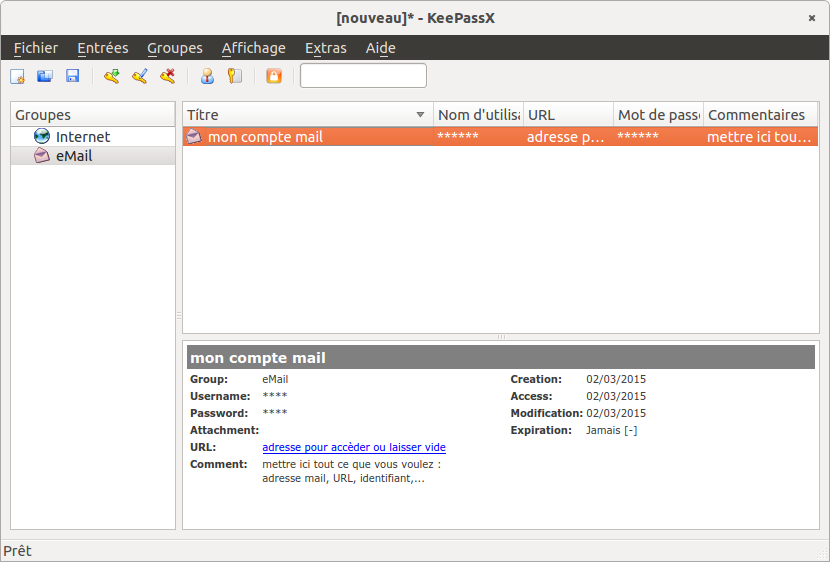
Task: Click the Prêt status bar text
Action: (x=17, y=551)
